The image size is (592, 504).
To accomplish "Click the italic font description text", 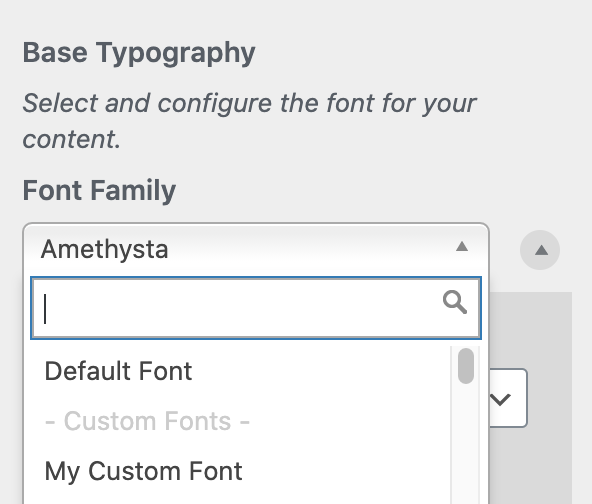I will (x=249, y=121).
